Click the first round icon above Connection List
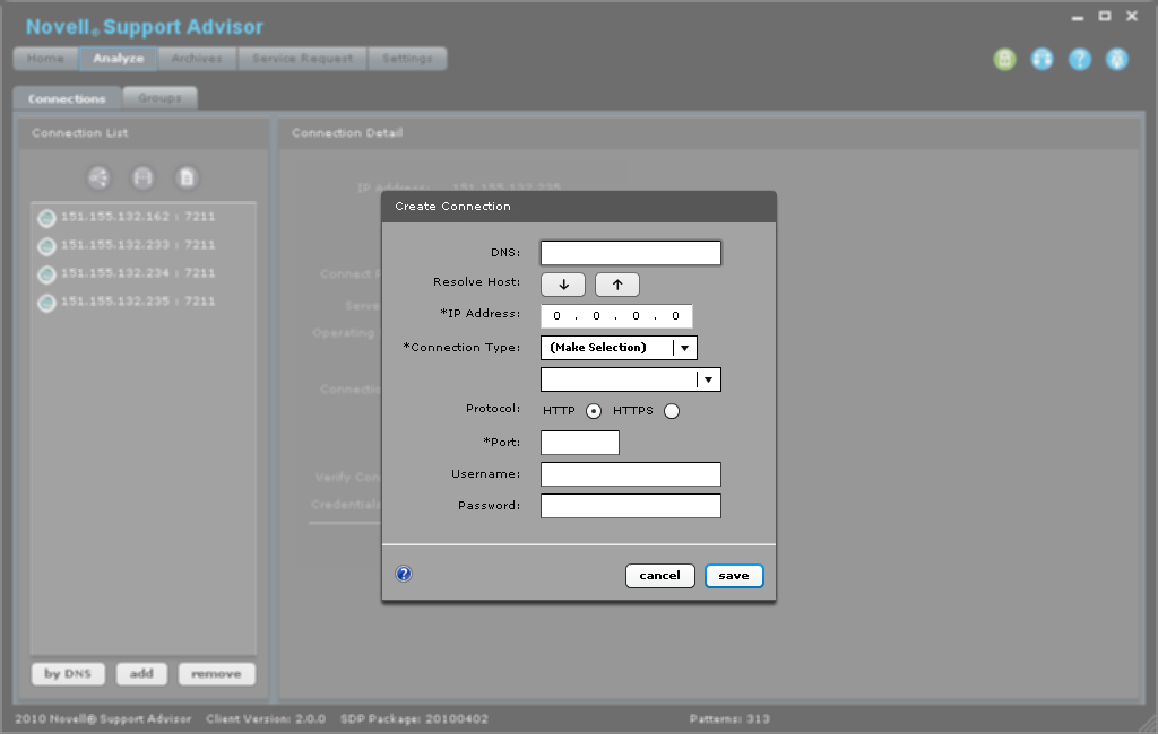The height and width of the screenshot is (735, 1158). [99, 177]
